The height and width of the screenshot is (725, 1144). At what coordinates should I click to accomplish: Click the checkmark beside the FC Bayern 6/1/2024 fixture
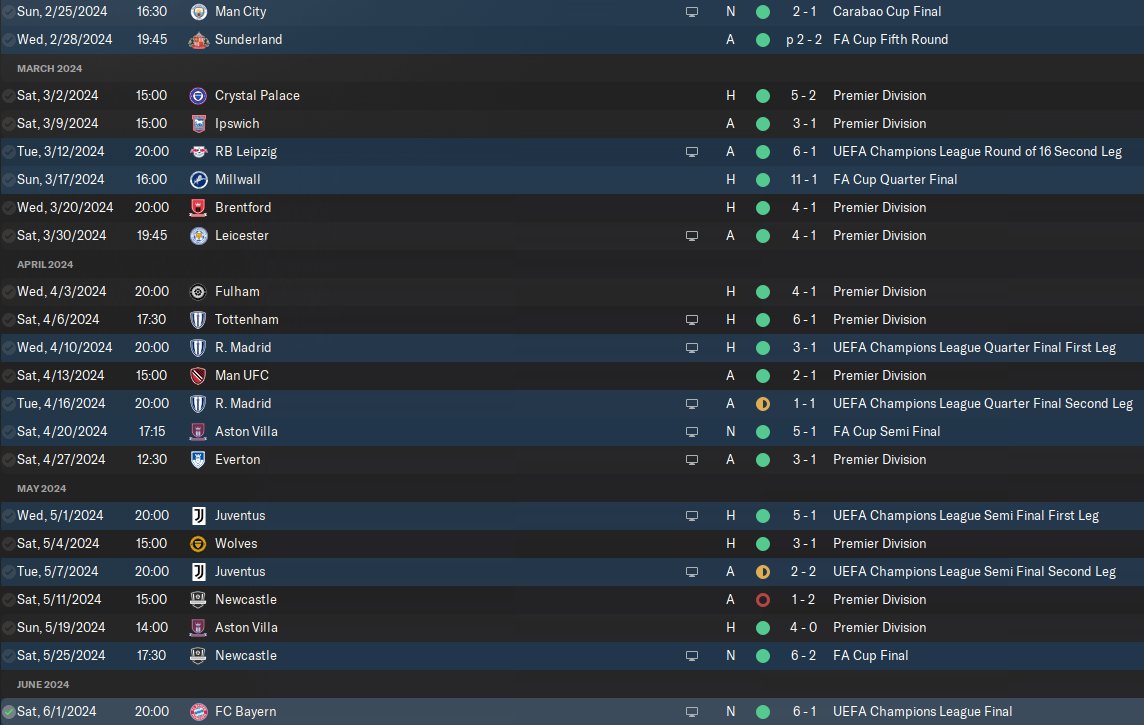pos(9,712)
